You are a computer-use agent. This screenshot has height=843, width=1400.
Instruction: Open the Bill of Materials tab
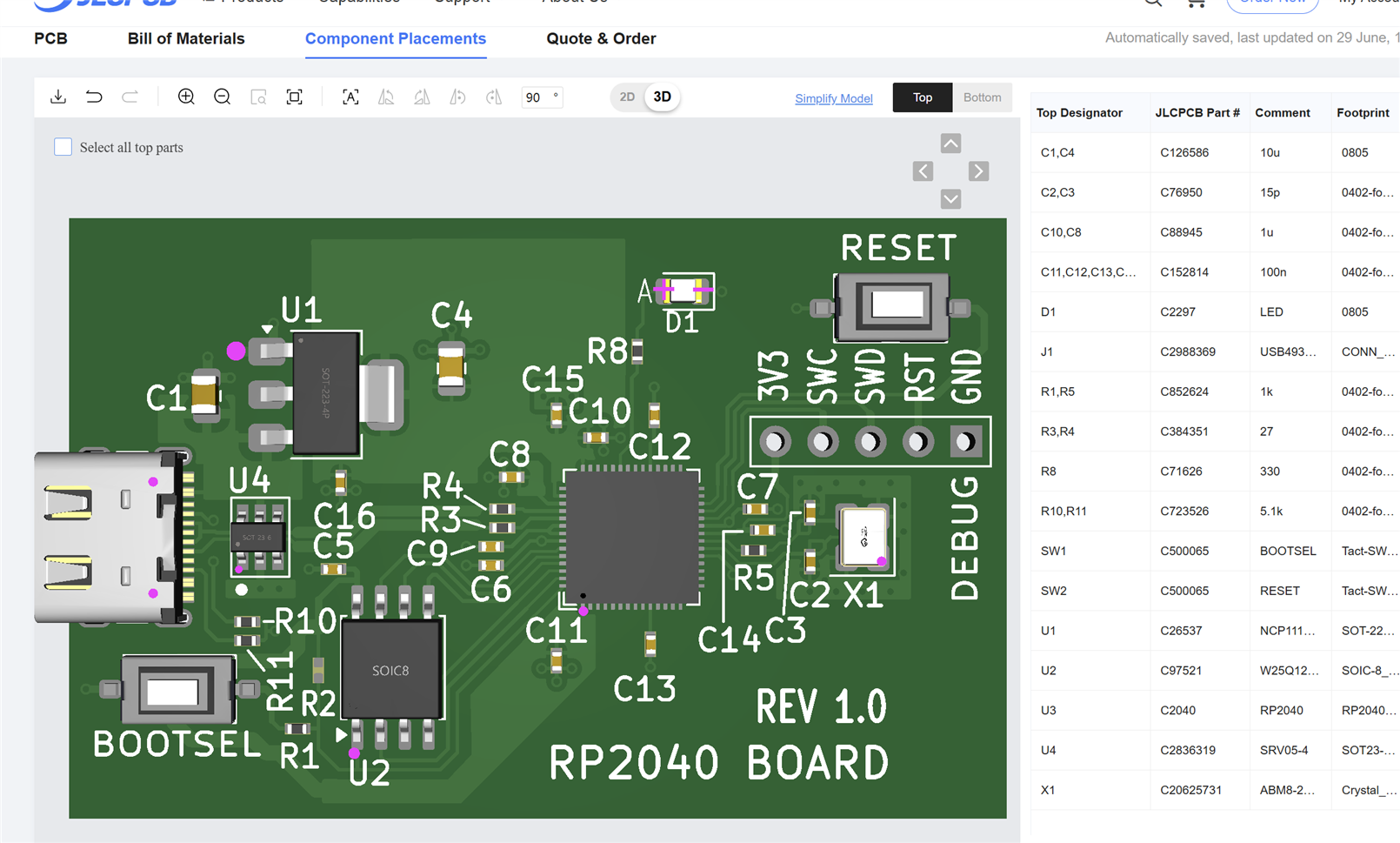point(186,38)
